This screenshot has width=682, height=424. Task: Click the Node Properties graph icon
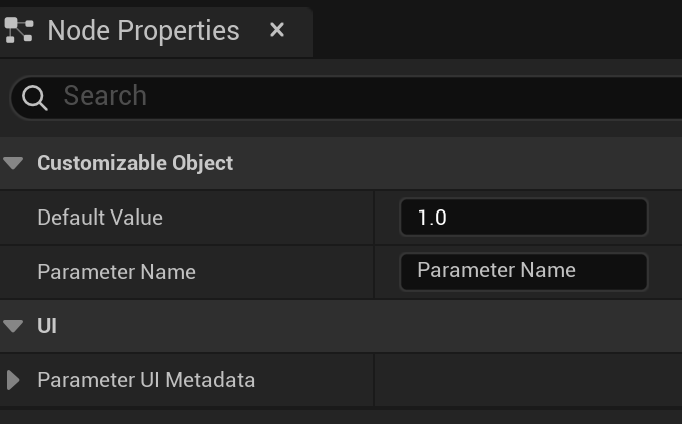(19, 30)
